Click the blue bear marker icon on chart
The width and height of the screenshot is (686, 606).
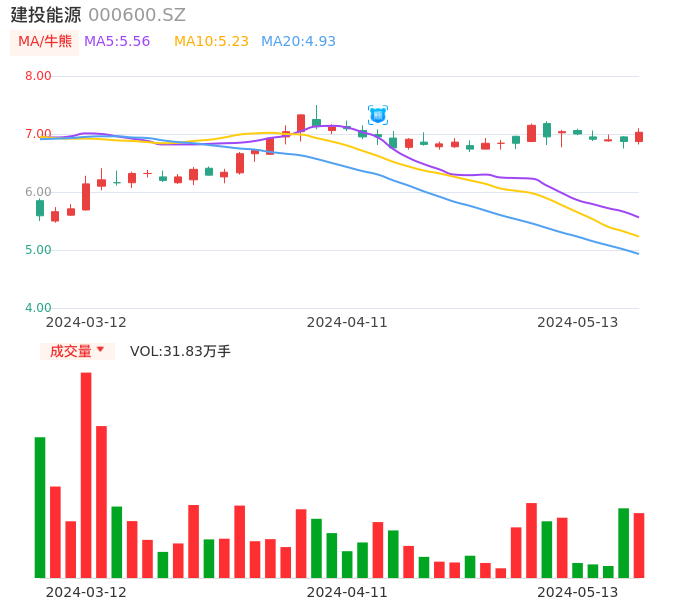(x=378, y=115)
